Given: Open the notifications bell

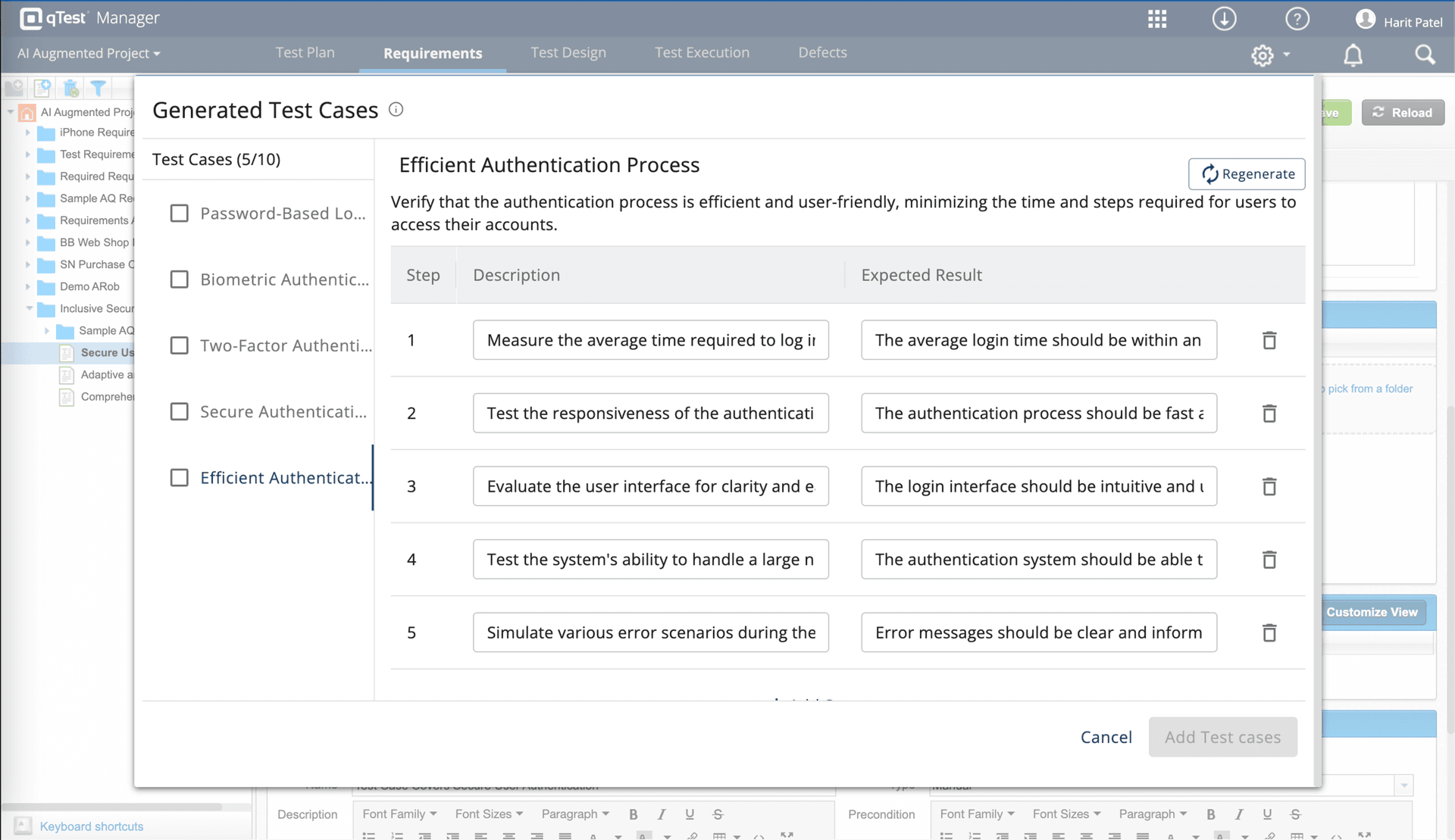Looking at the screenshot, I should click(1353, 55).
